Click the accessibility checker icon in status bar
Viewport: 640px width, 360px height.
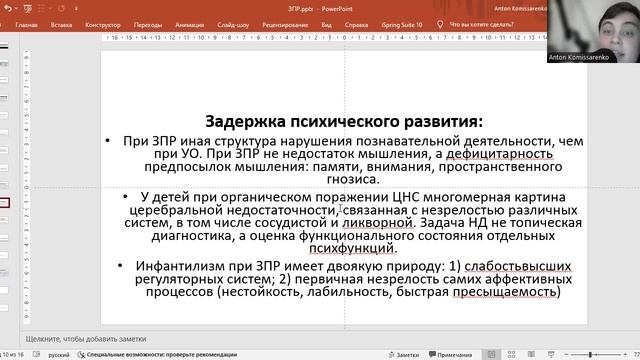pos(81,355)
